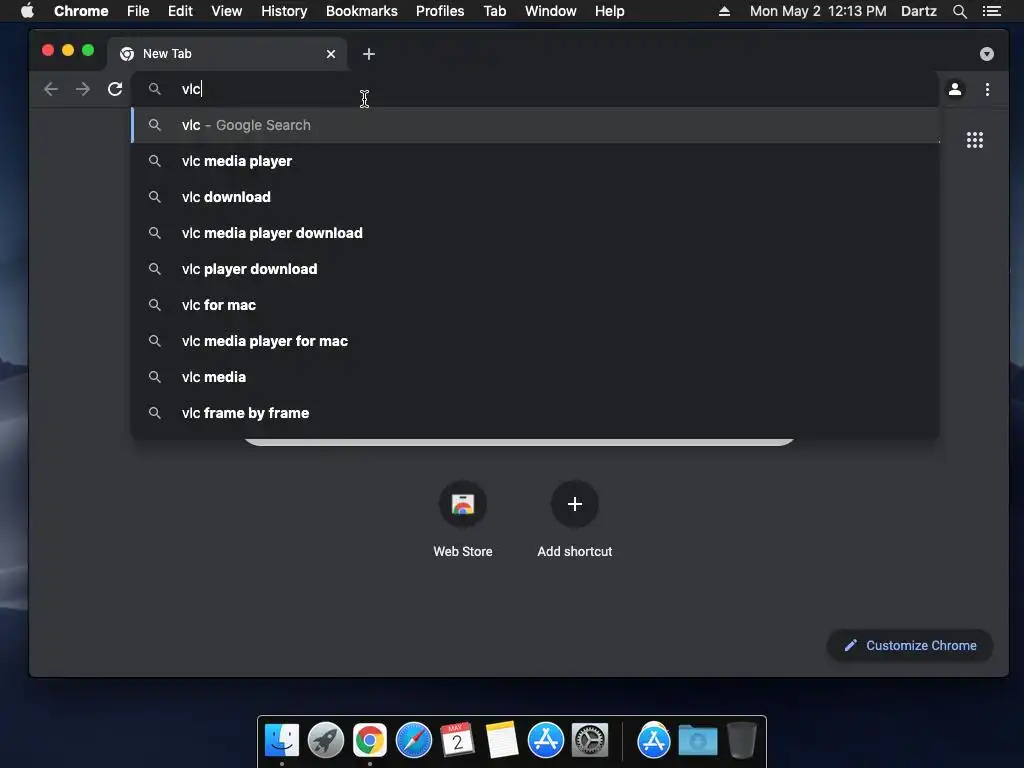The width and height of the screenshot is (1024, 768).
Task: Open the File menu
Action: tap(138, 11)
